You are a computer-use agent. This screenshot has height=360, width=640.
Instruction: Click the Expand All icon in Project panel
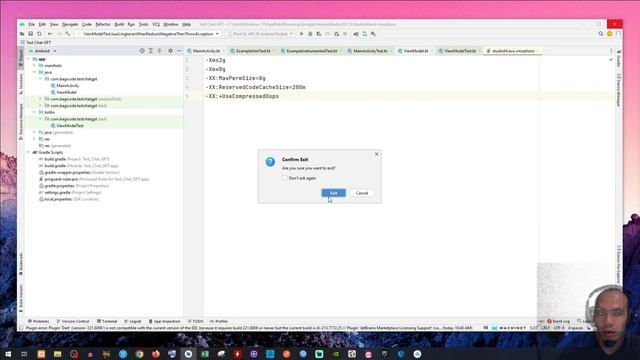(x=151, y=51)
